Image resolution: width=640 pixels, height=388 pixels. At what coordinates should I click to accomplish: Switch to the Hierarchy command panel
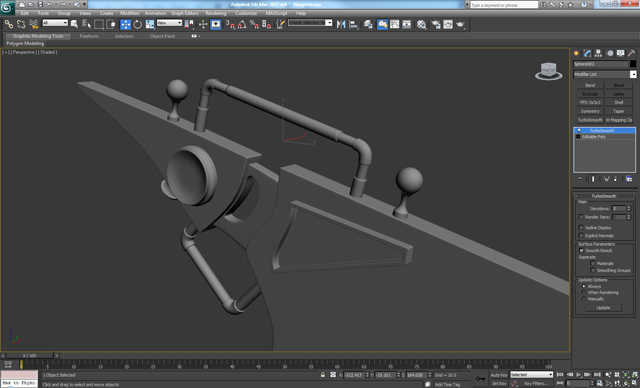tap(598, 53)
